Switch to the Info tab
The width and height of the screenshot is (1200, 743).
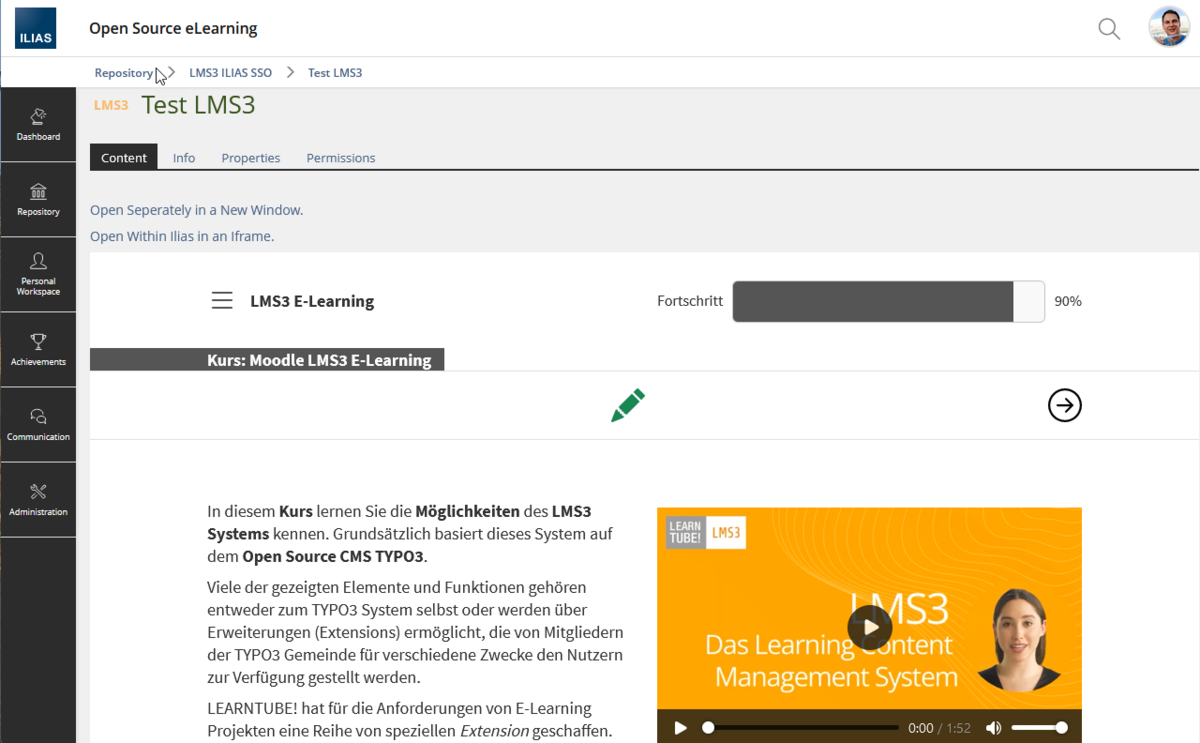pos(184,158)
